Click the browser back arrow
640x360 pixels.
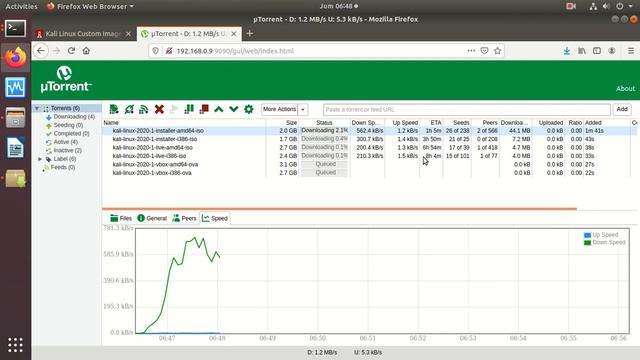click(41, 51)
